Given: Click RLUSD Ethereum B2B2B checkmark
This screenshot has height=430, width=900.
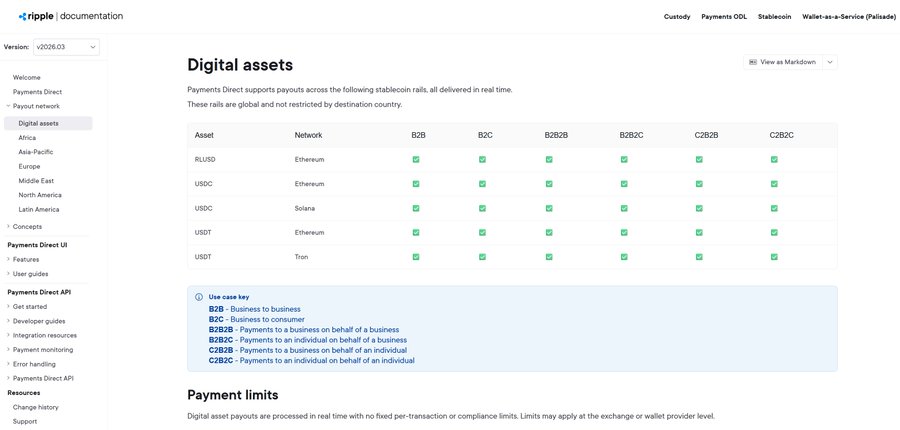Looking at the screenshot, I should pyautogui.click(x=549, y=160).
